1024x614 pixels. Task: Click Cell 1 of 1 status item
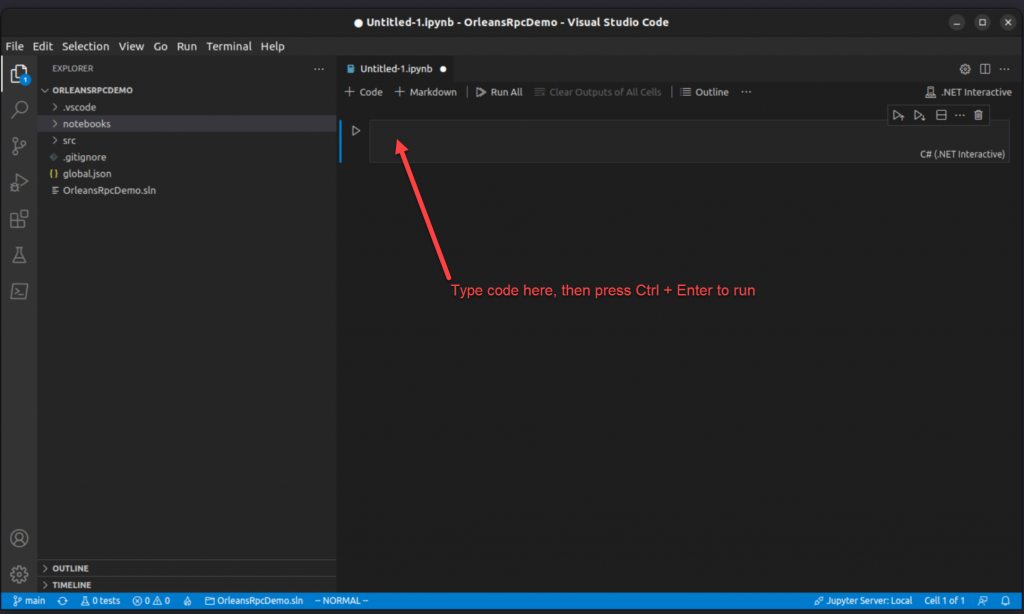click(944, 601)
